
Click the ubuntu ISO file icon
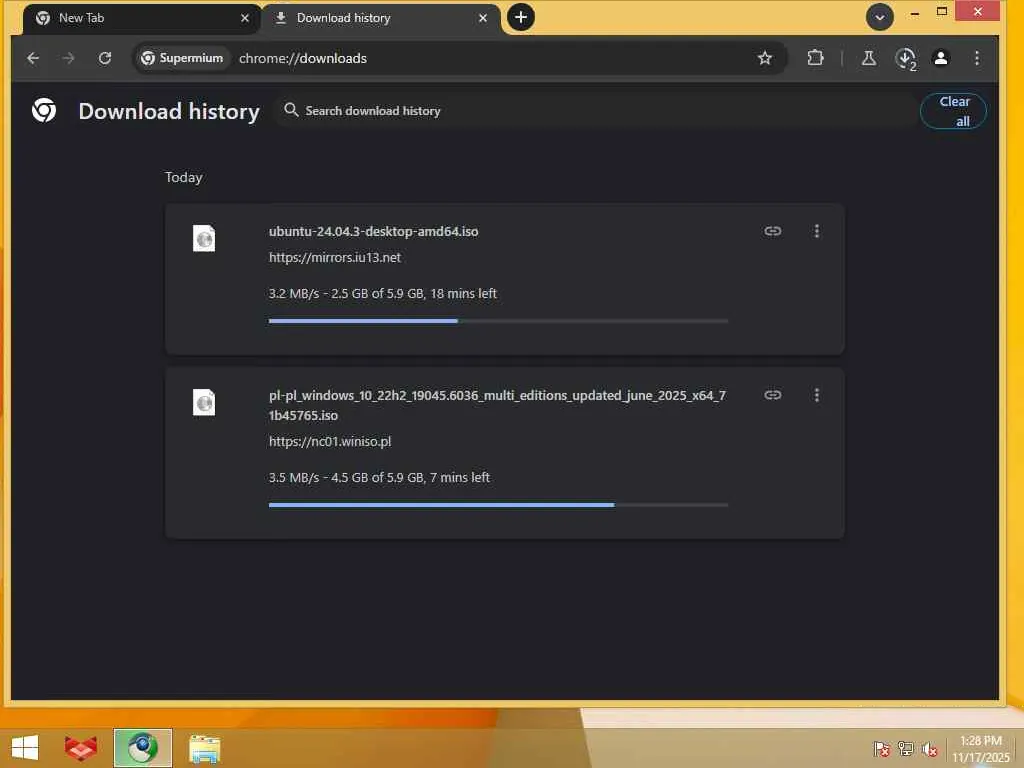pyautogui.click(x=204, y=238)
